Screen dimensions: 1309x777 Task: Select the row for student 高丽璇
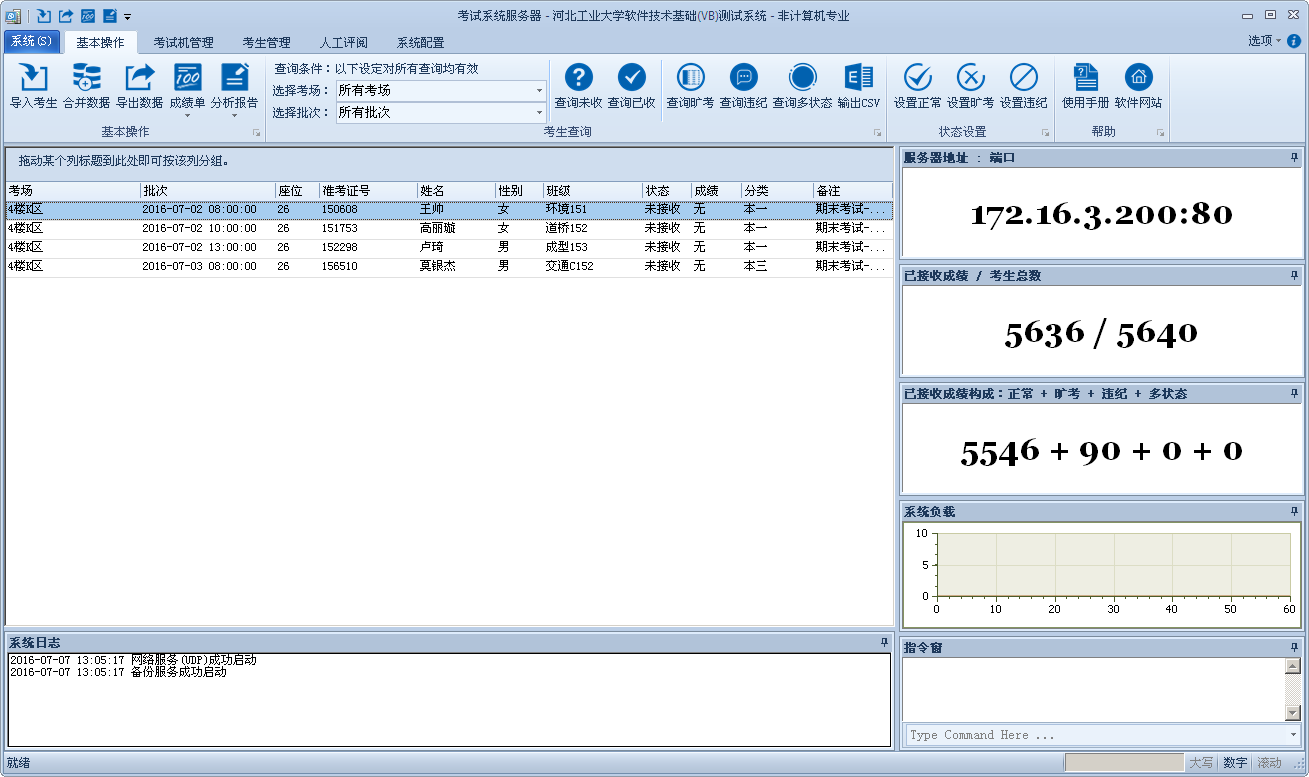click(x=449, y=229)
